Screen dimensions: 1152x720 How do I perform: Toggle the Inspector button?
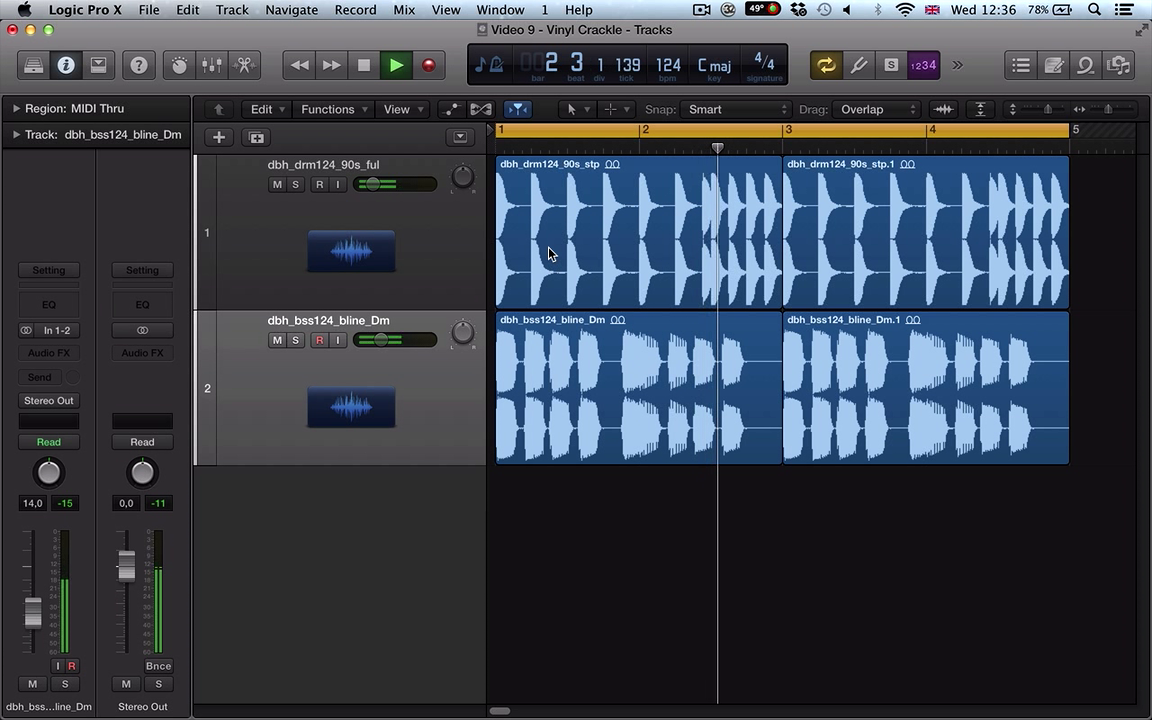66,65
